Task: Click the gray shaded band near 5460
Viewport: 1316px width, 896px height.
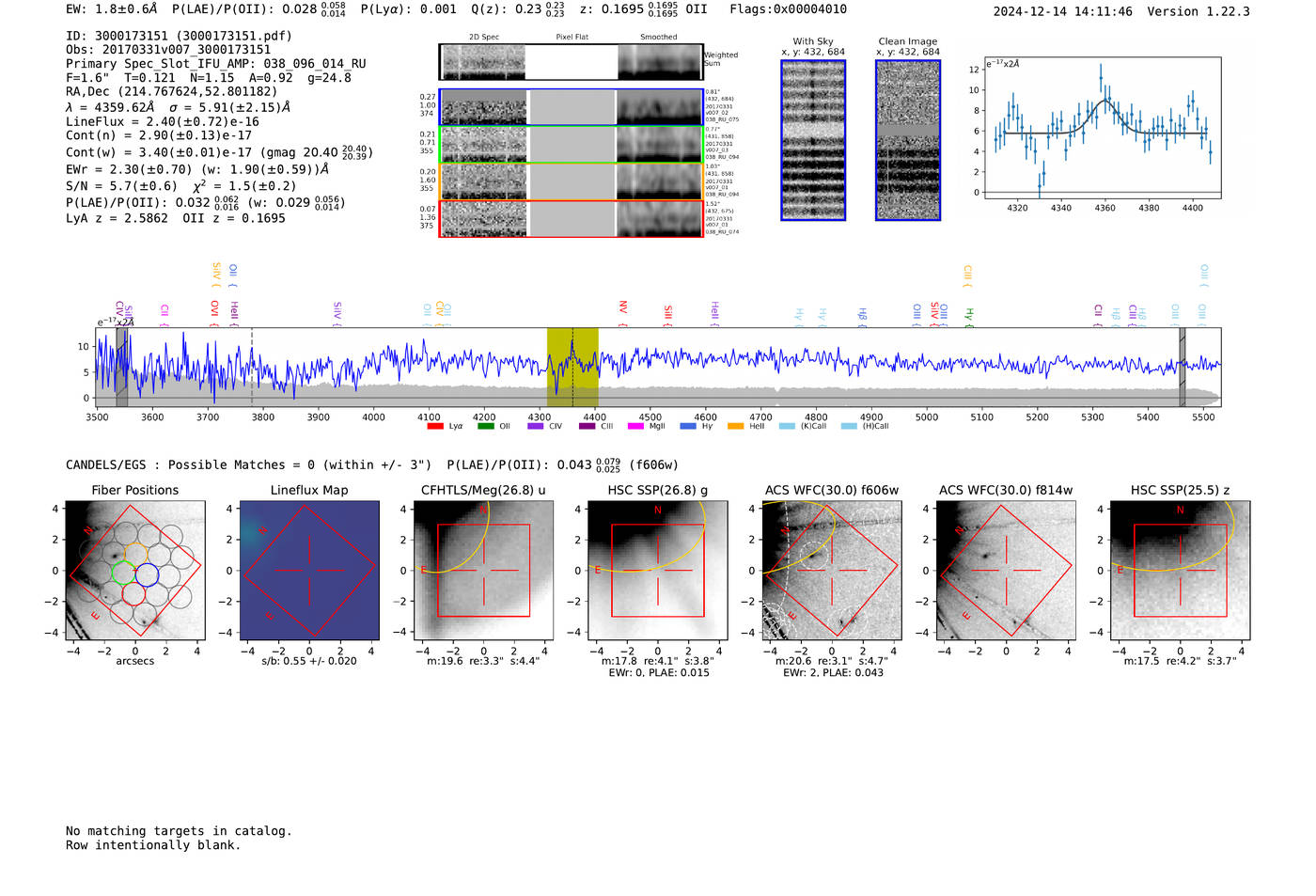Action: coord(1183,367)
